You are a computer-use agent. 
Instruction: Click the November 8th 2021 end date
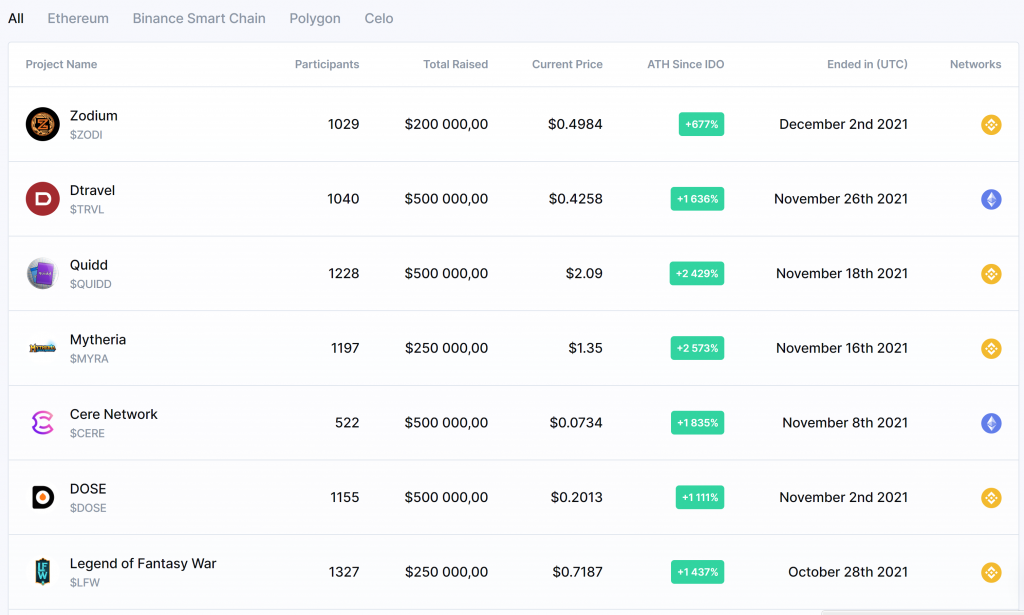pos(845,422)
